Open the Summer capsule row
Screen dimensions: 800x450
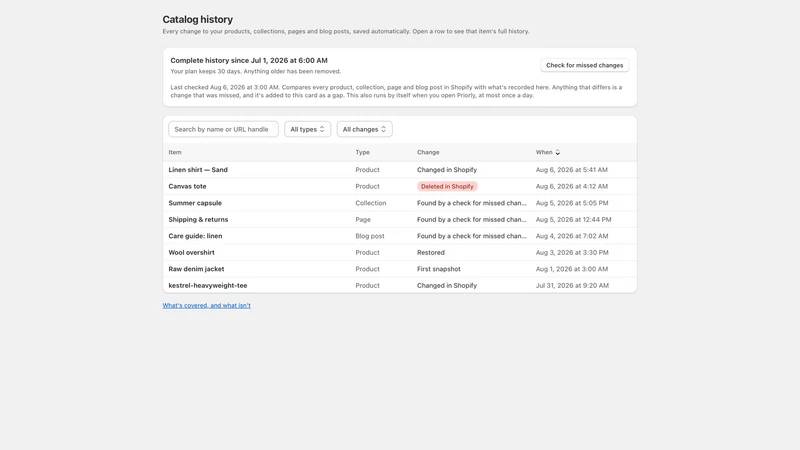coord(399,203)
